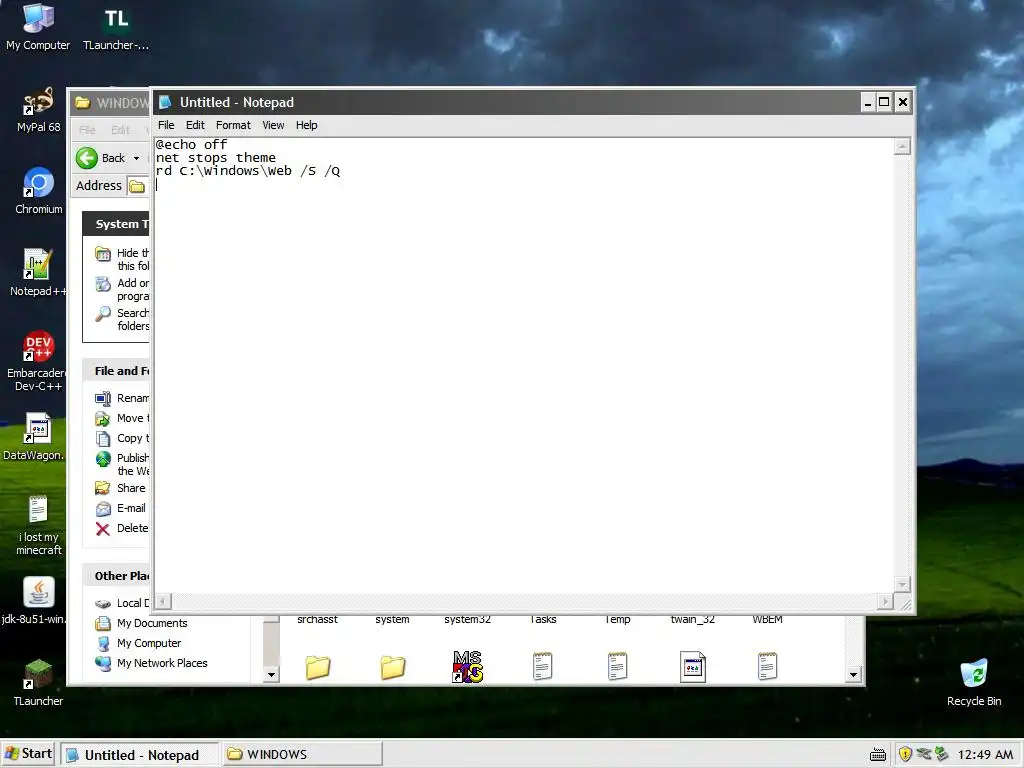1024x768 pixels.
Task: Click the security shield tray icon
Action: tap(905, 754)
